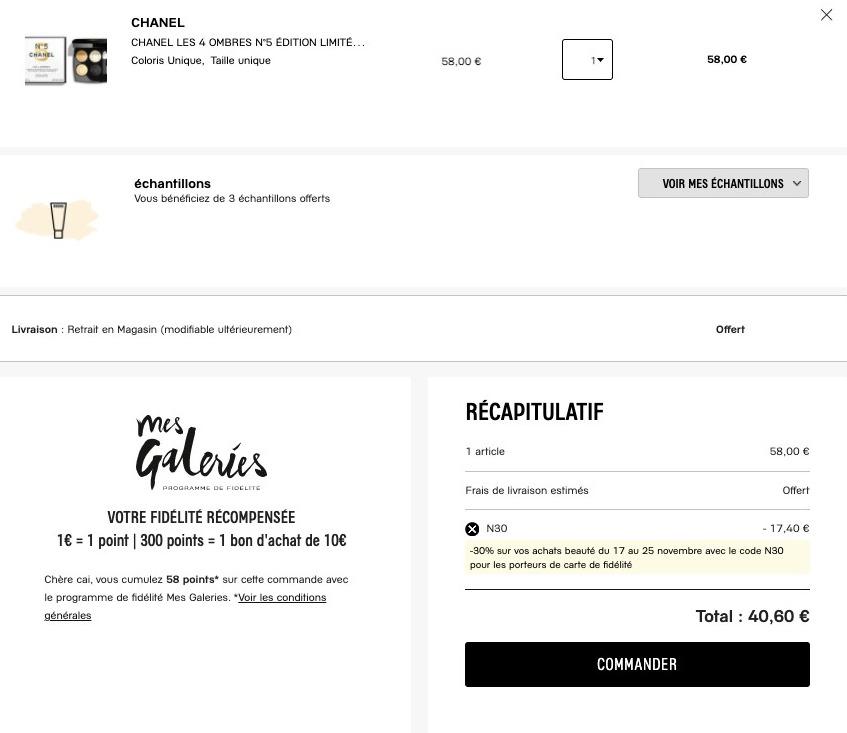Click the -17,40 € discount amount
Viewport: 847px width, 733px height.
785,529
